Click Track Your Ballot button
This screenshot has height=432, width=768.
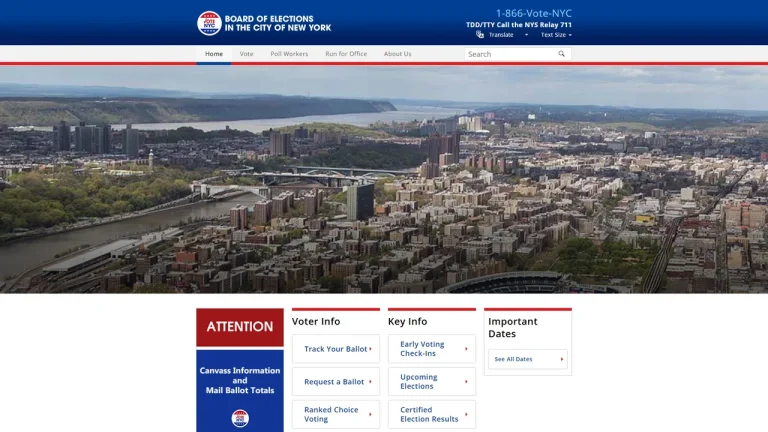click(336, 349)
